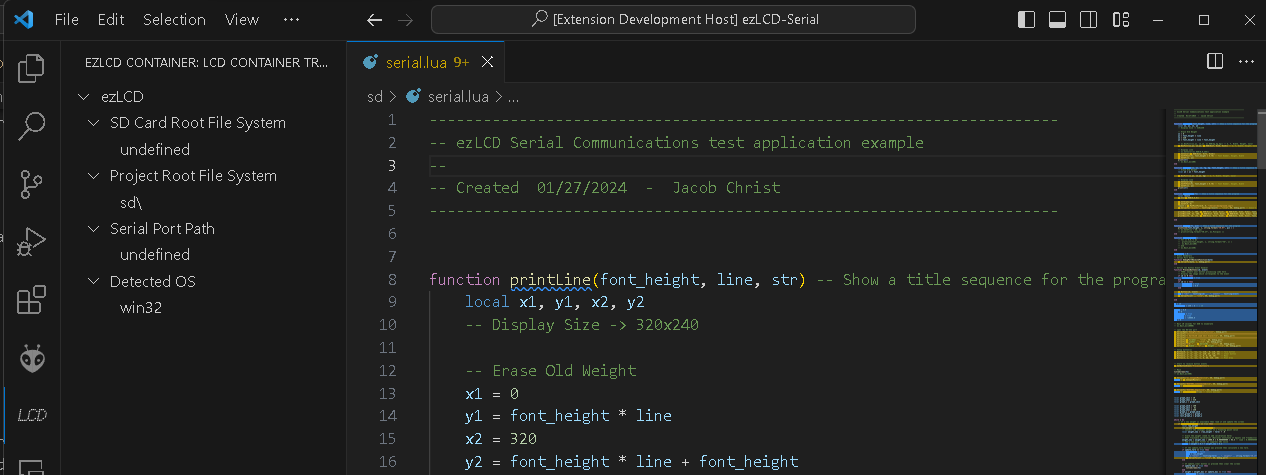Image resolution: width=1266 pixels, height=475 pixels.
Task: Open the overflow menu with three dots
Action: [291, 20]
